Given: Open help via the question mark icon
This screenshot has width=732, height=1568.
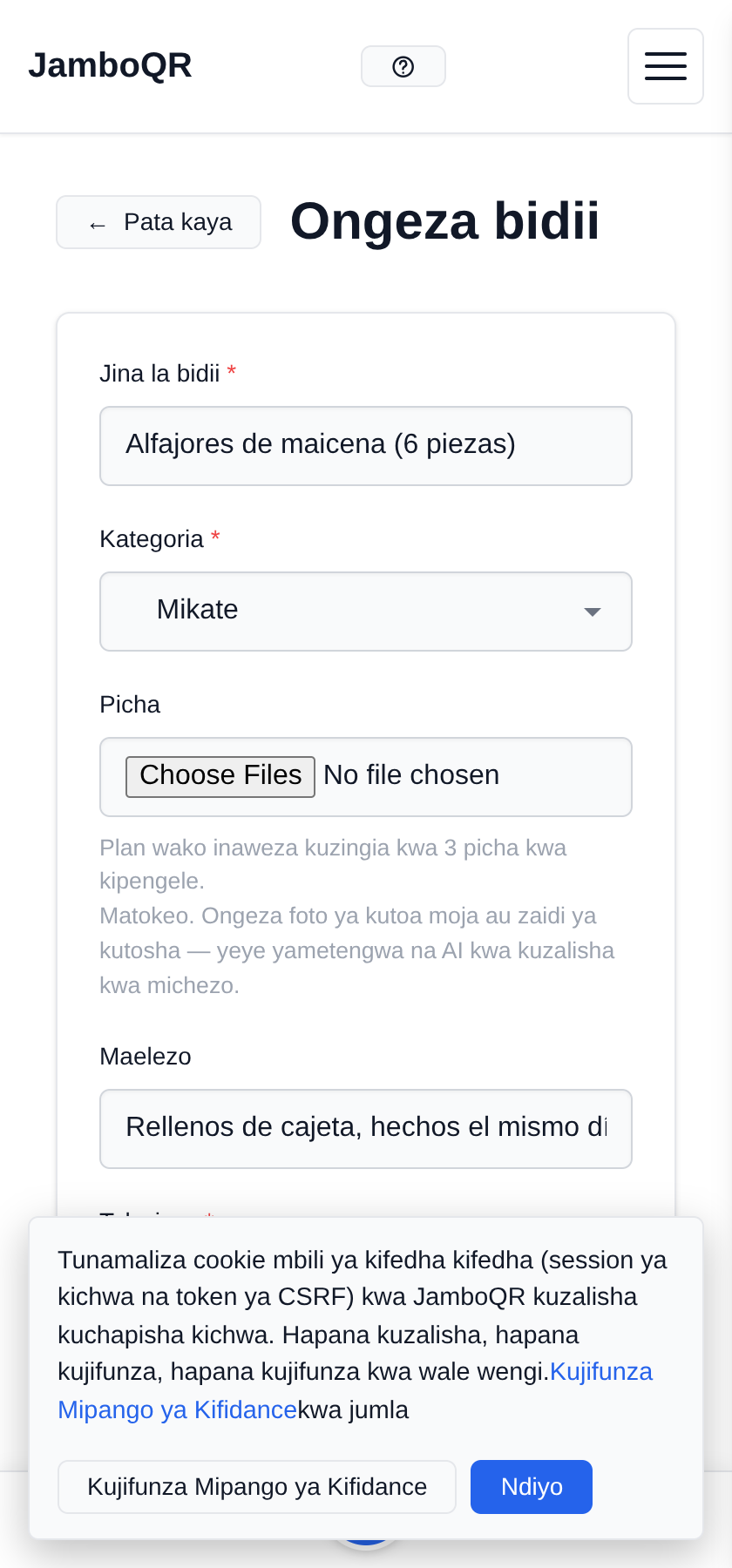Looking at the screenshot, I should coord(403,66).
